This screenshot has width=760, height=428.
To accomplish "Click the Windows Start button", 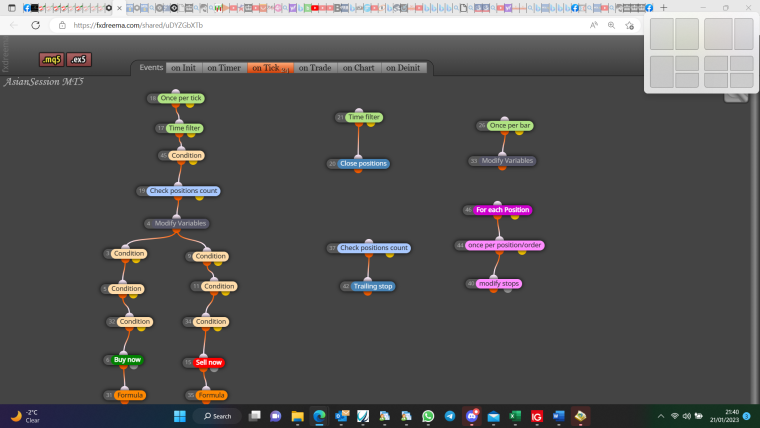I will pyautogui.click(x=180, y=416).
